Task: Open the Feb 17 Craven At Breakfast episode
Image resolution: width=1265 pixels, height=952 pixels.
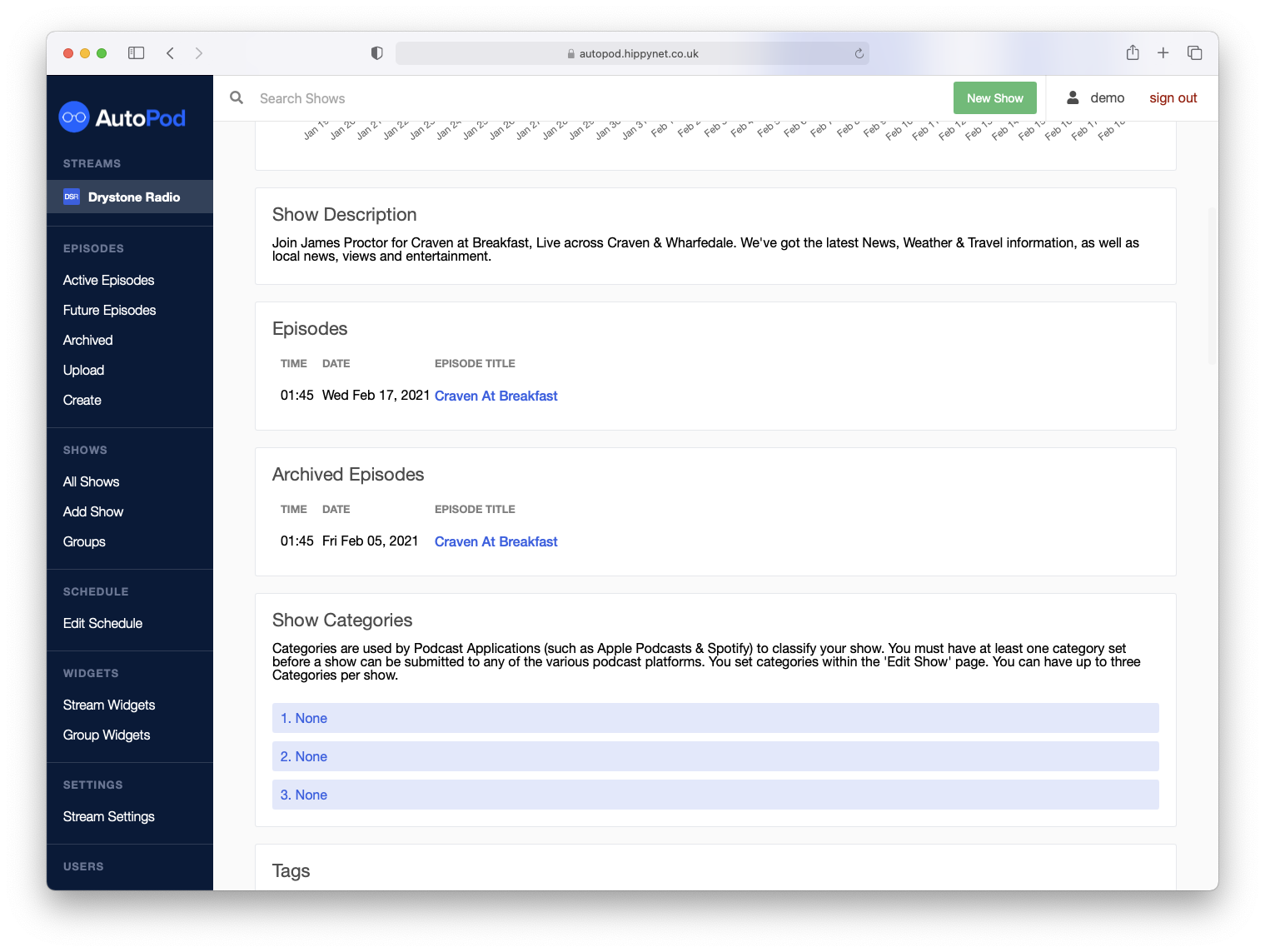Action: [496, 396]
